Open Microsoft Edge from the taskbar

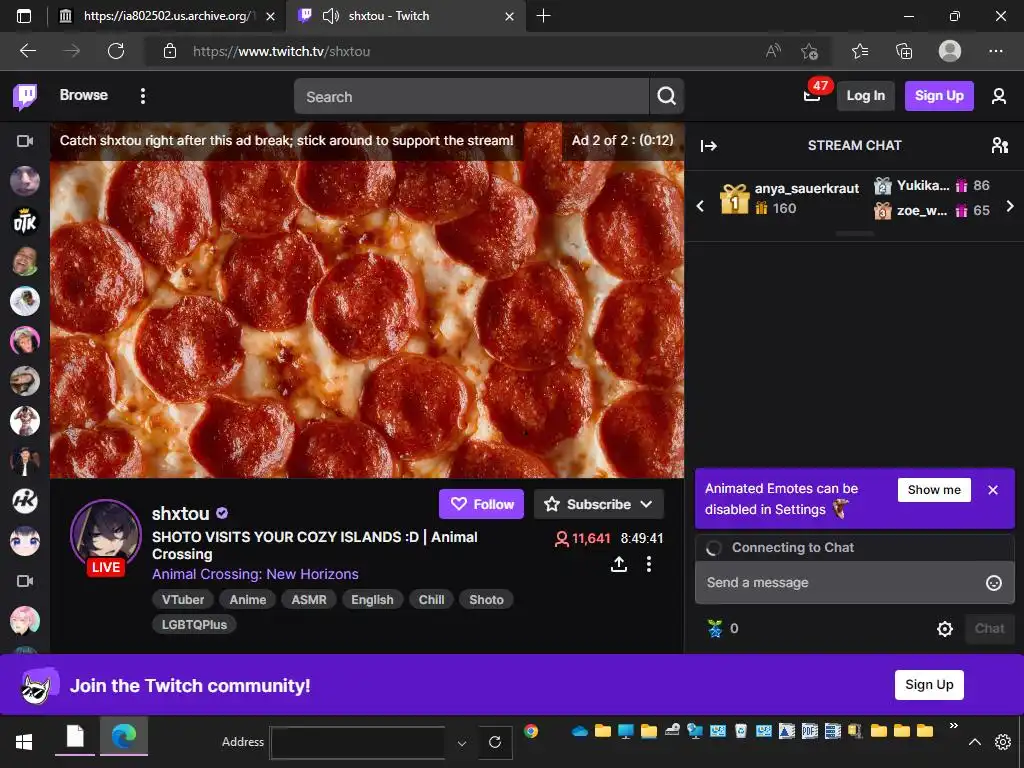(123, 737)
